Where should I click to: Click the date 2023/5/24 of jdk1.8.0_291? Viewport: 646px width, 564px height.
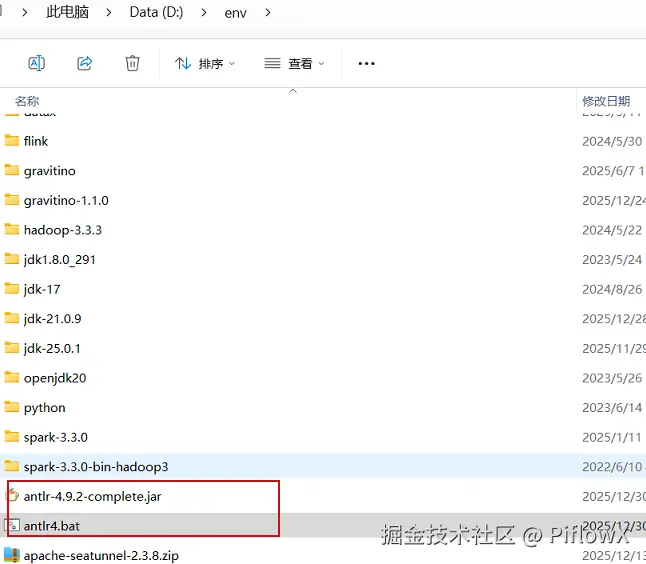(x=612, y=260)
